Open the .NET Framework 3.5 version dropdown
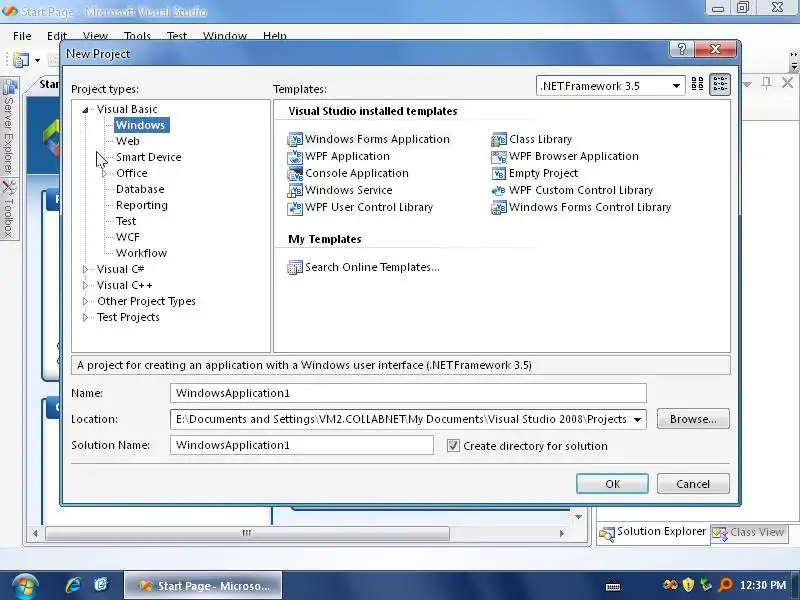Screen dimensions: 800x600 [676, 86]
